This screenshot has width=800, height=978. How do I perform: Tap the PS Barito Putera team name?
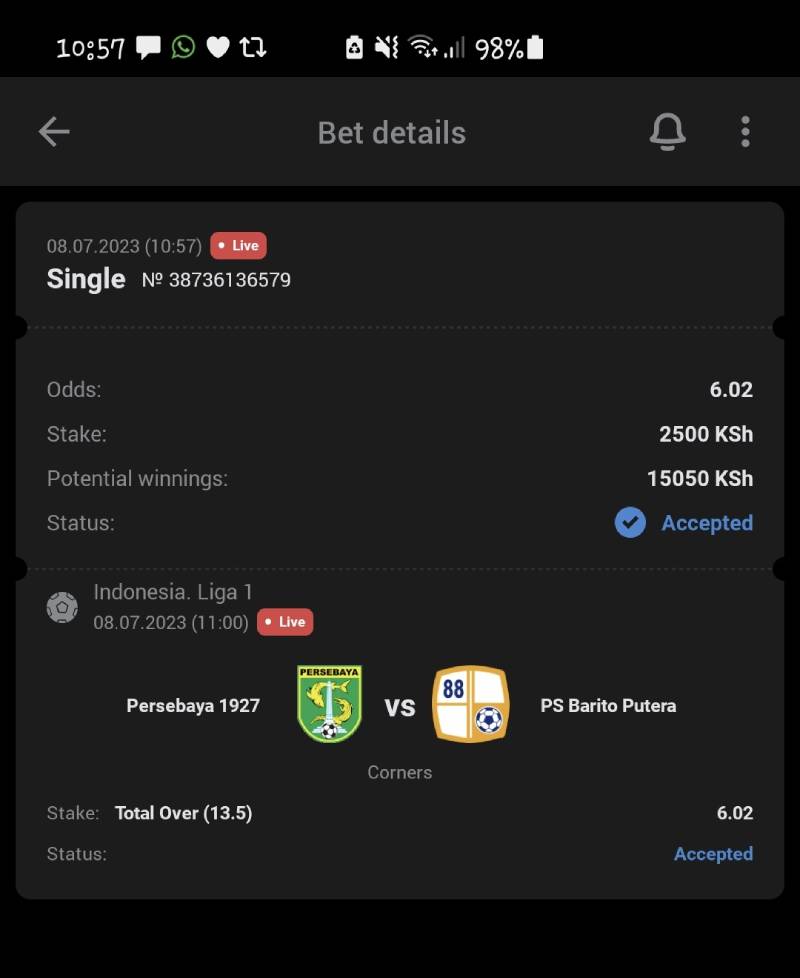click(x=608, y=706)
